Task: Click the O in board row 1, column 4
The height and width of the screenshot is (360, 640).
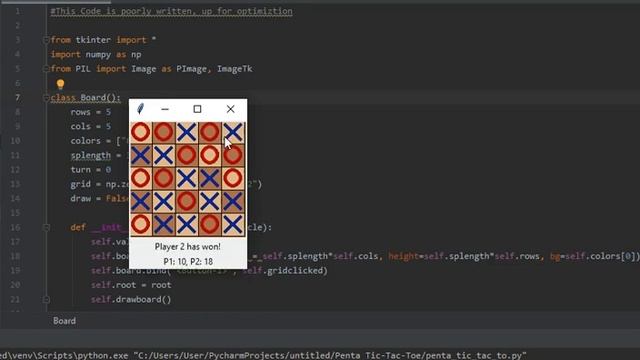Action: (210, 132)
